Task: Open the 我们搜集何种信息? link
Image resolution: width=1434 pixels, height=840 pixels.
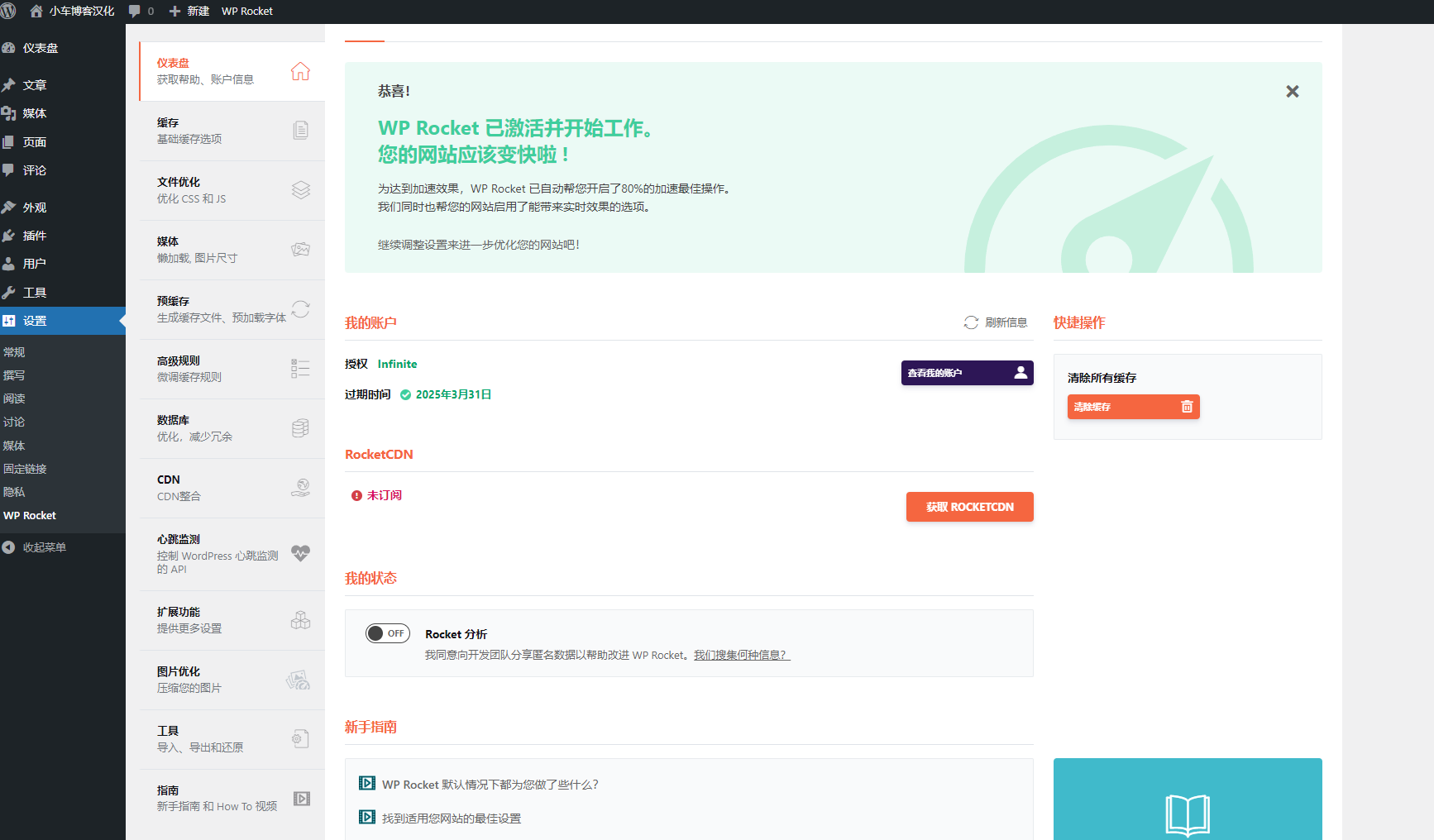Action: click(742, 655)
